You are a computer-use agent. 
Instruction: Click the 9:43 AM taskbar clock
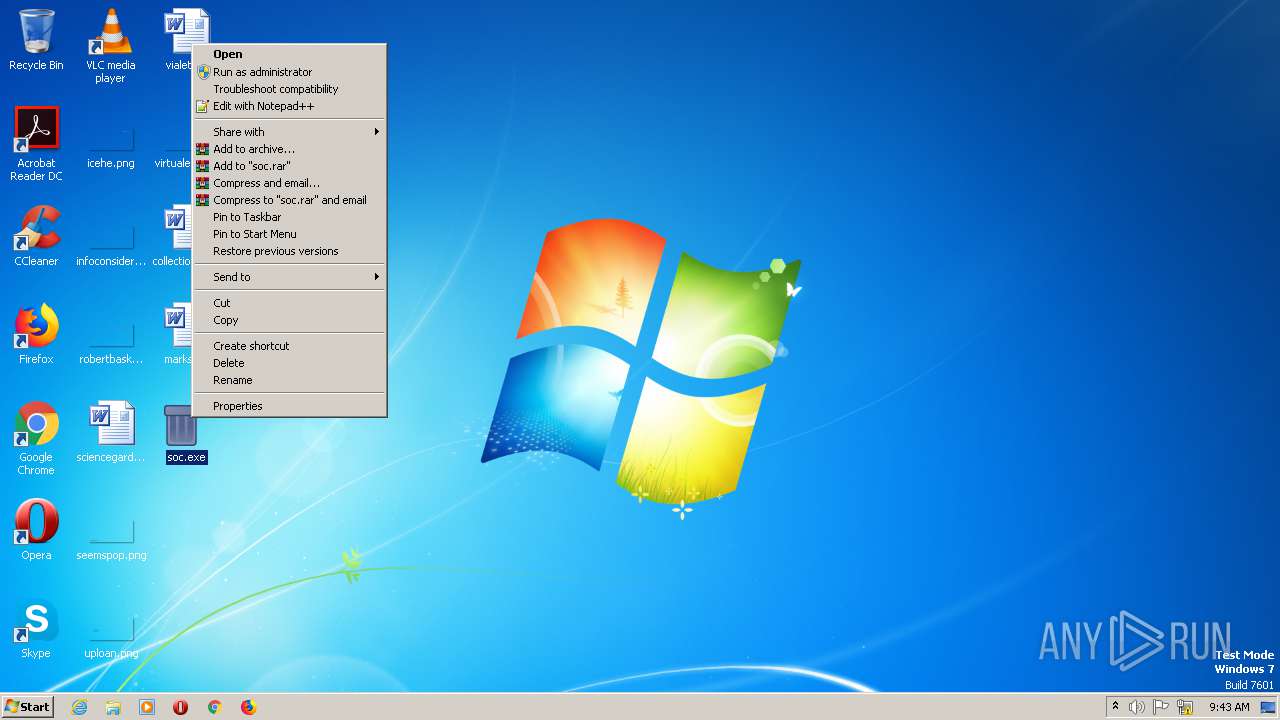(x=1229, y=707)
